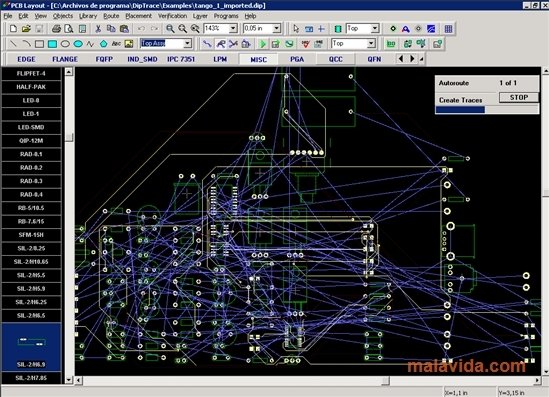
Task: Click the STOP autoroute button
Action: pyautogui.click(x=519, y=97)
